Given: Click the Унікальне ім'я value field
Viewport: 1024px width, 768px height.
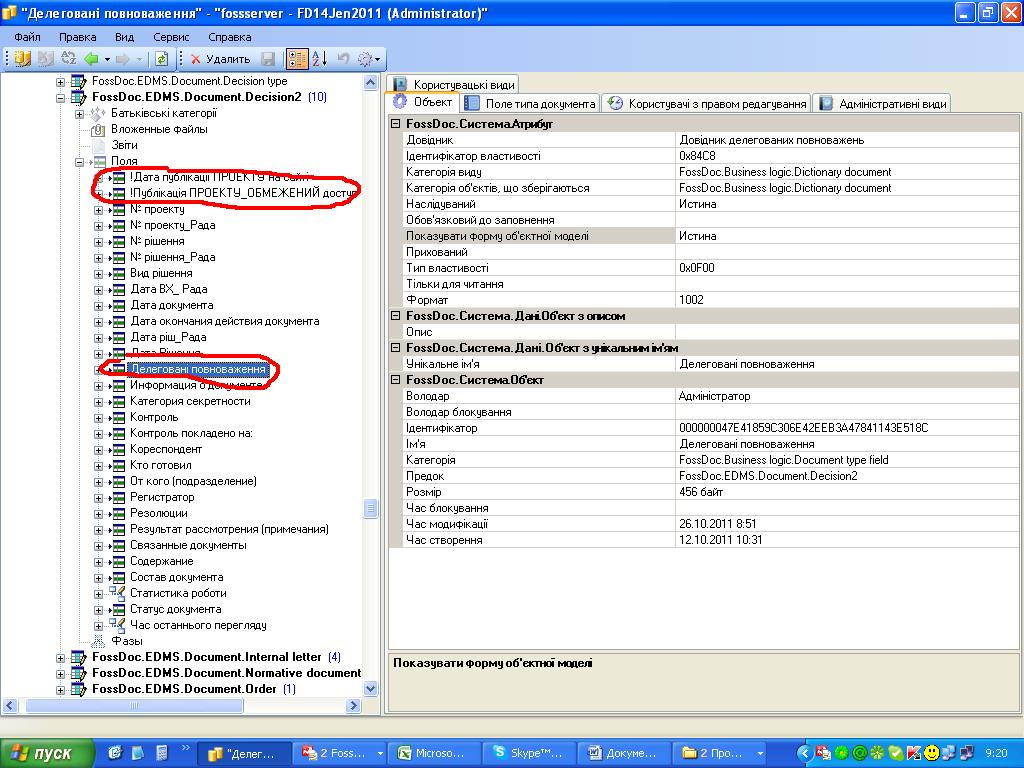Looking at the screenshot, I should coord(847,364).
